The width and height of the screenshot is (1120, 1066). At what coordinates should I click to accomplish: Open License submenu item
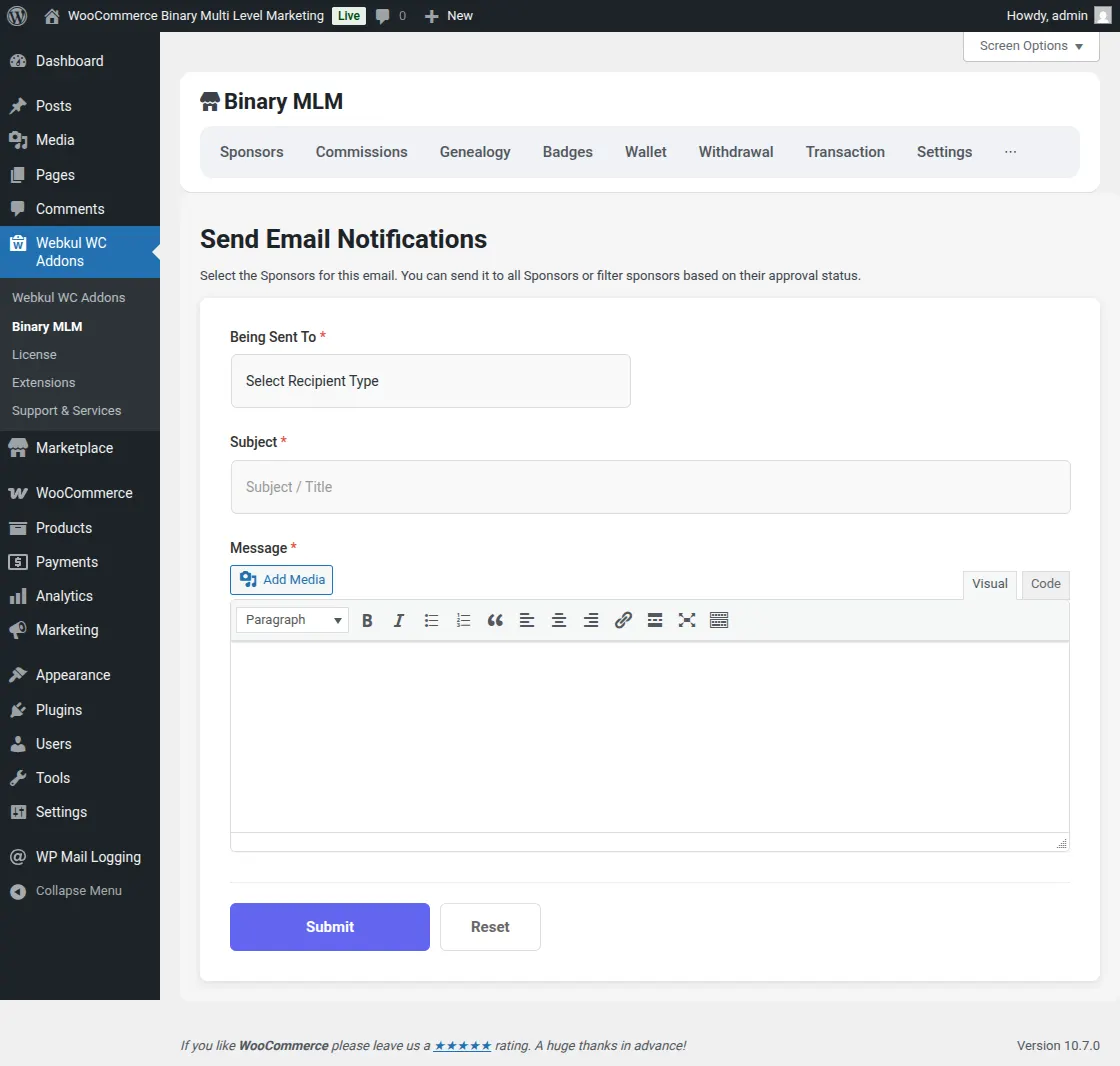34,354
